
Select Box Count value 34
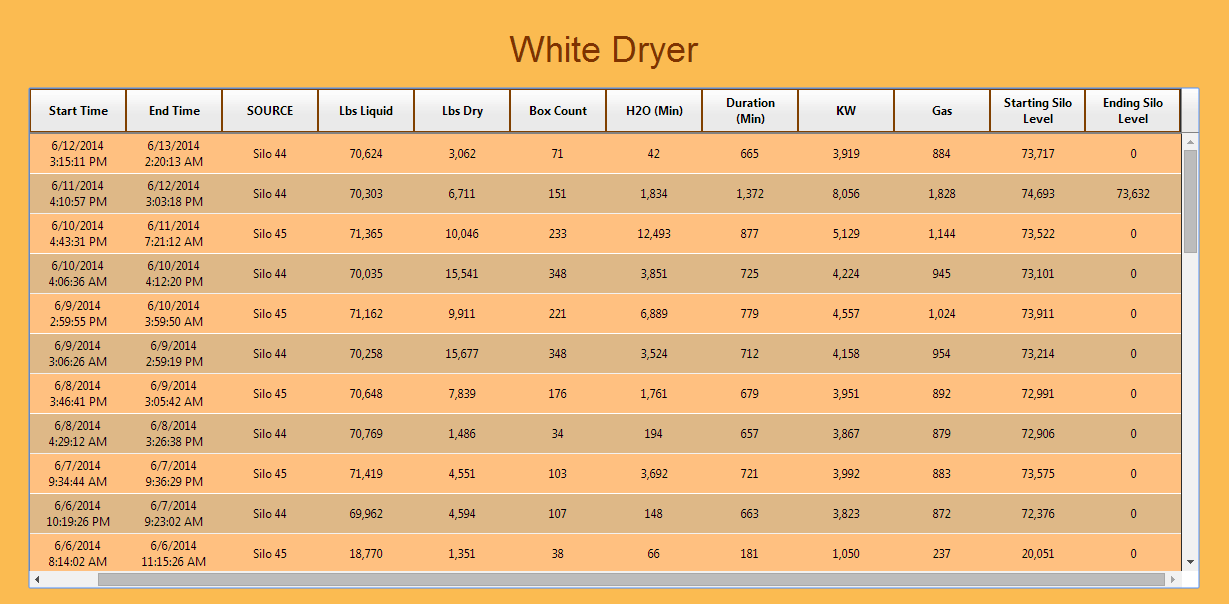coord(558,434)
